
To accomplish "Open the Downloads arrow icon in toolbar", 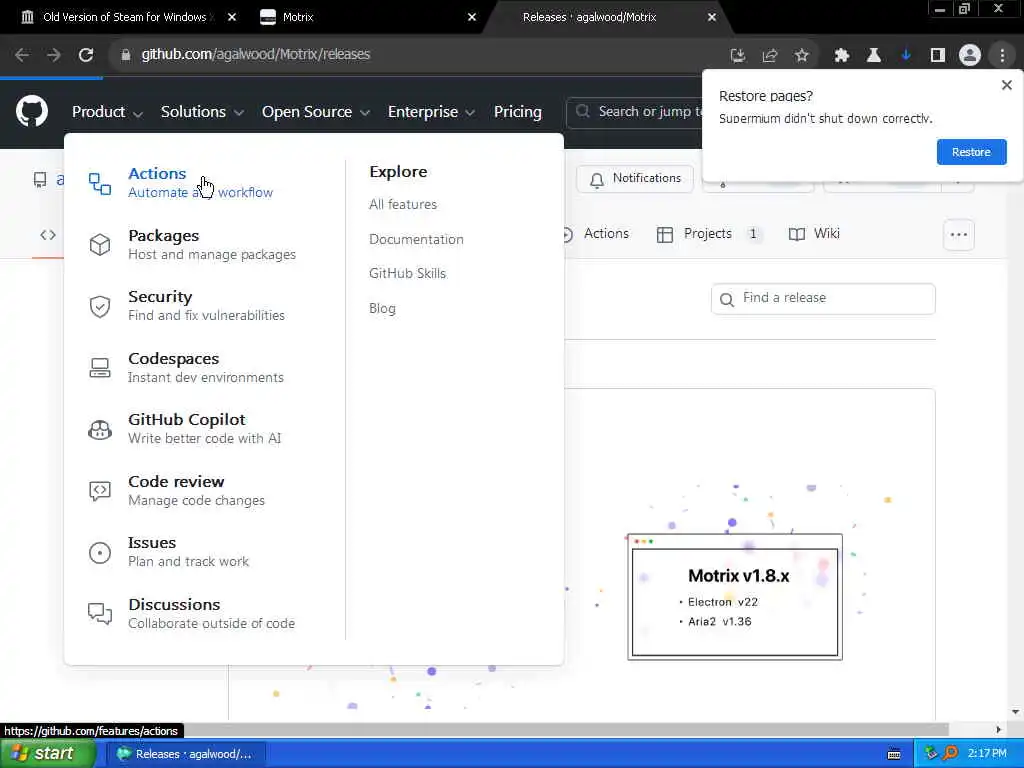I will click(x=906, y=56).
